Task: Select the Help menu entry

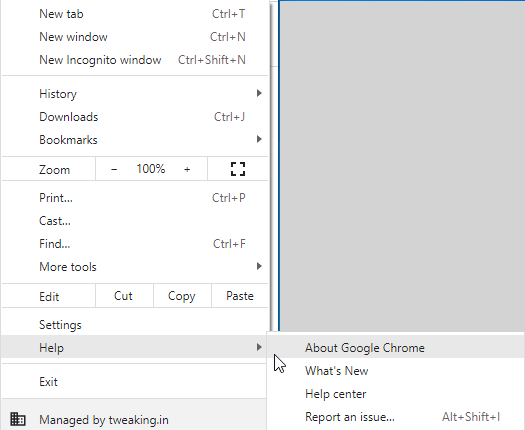Action: pos(134,348)
